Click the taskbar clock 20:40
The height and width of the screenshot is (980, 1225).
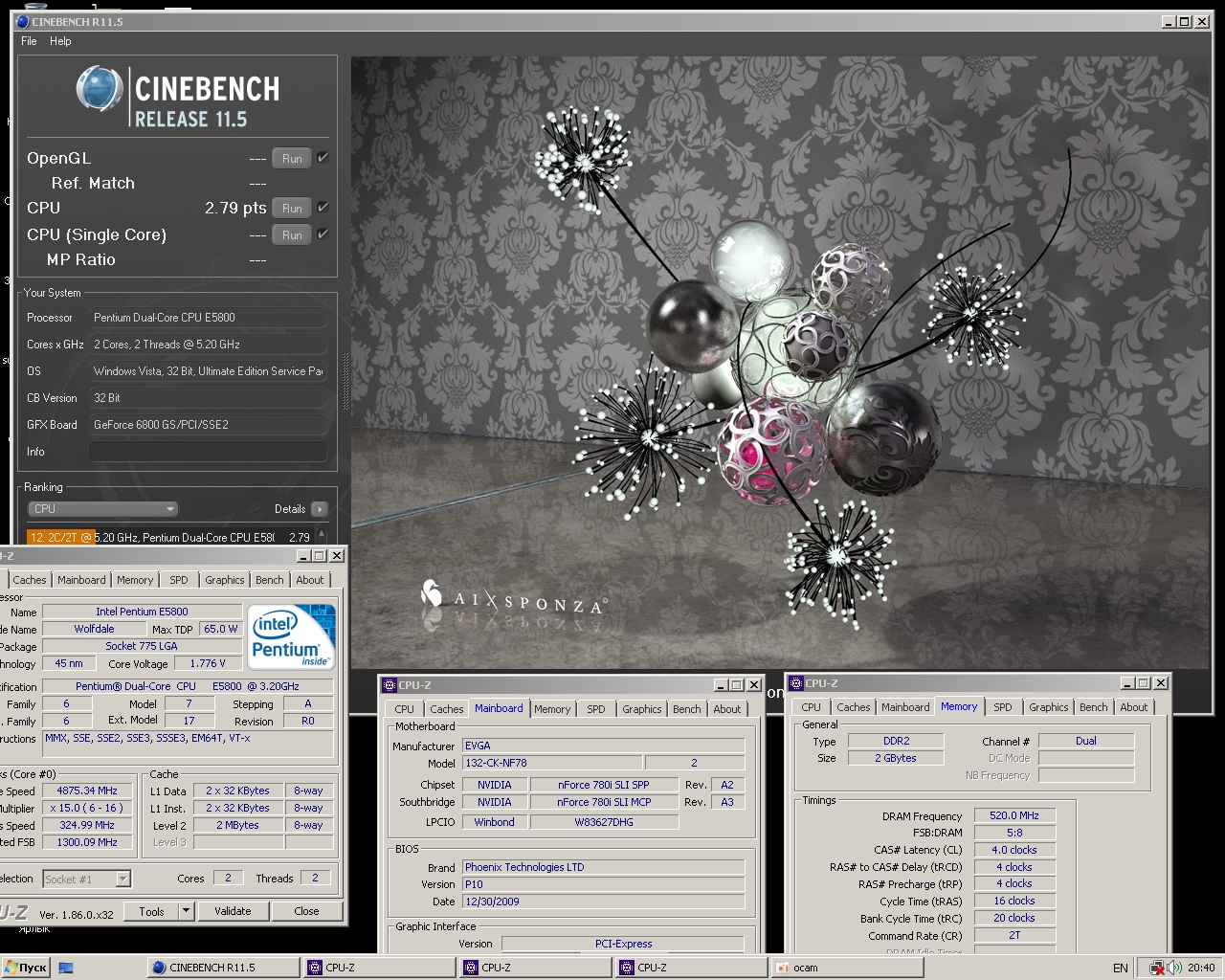click(1201, 968)
